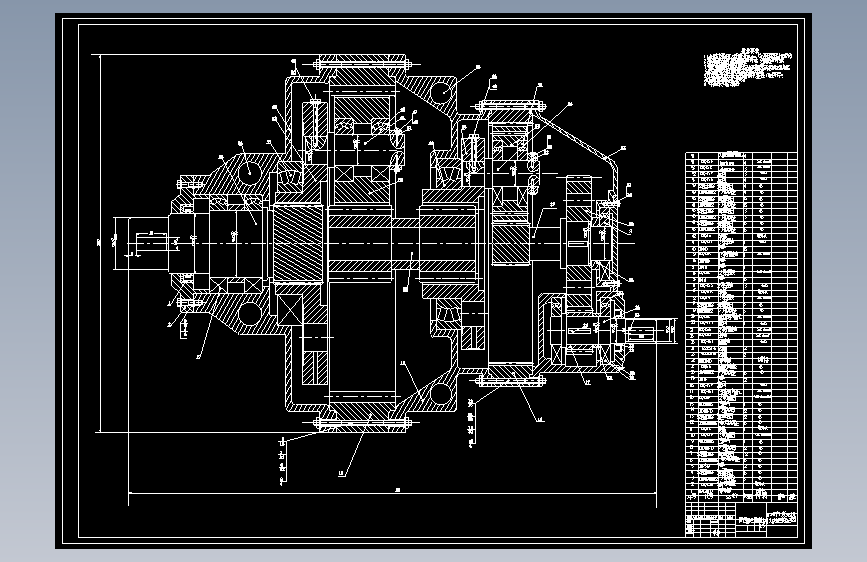Select the parts list table
The width and height of the screenshot is (867, 562).
tap(741, 327)
